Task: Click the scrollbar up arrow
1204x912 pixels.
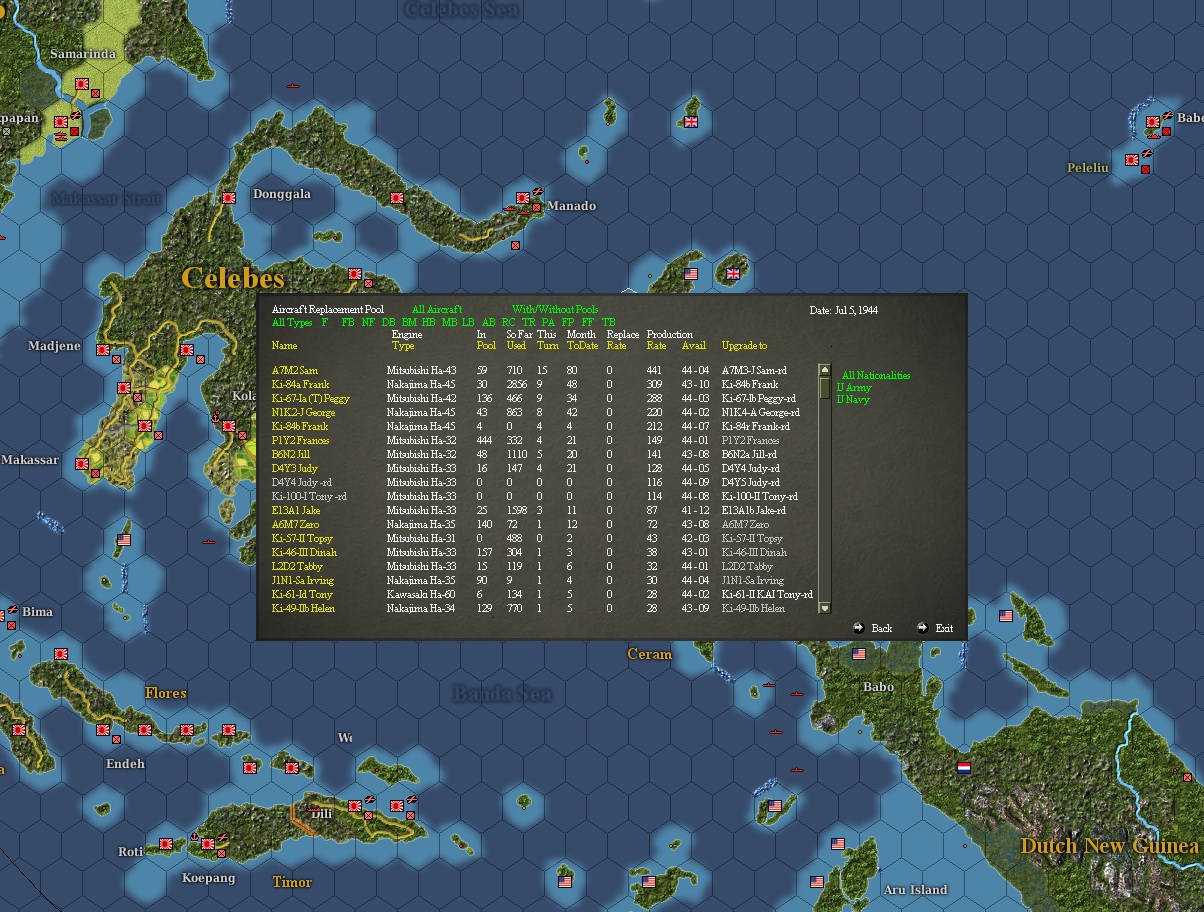Action: [x=824, y=369]
